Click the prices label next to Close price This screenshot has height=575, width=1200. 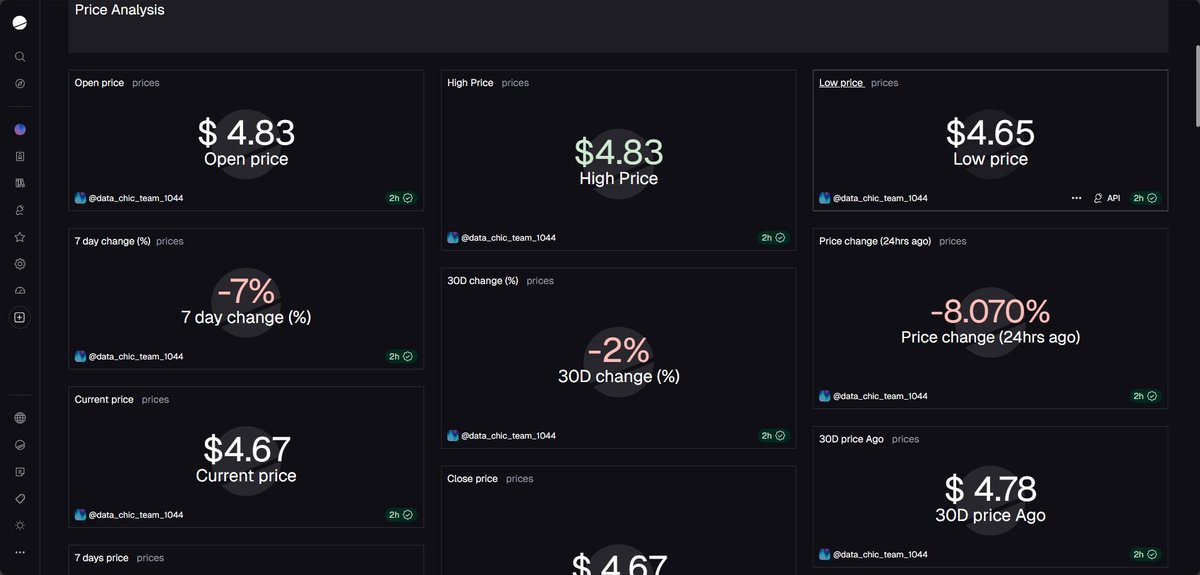pos(520,479)
